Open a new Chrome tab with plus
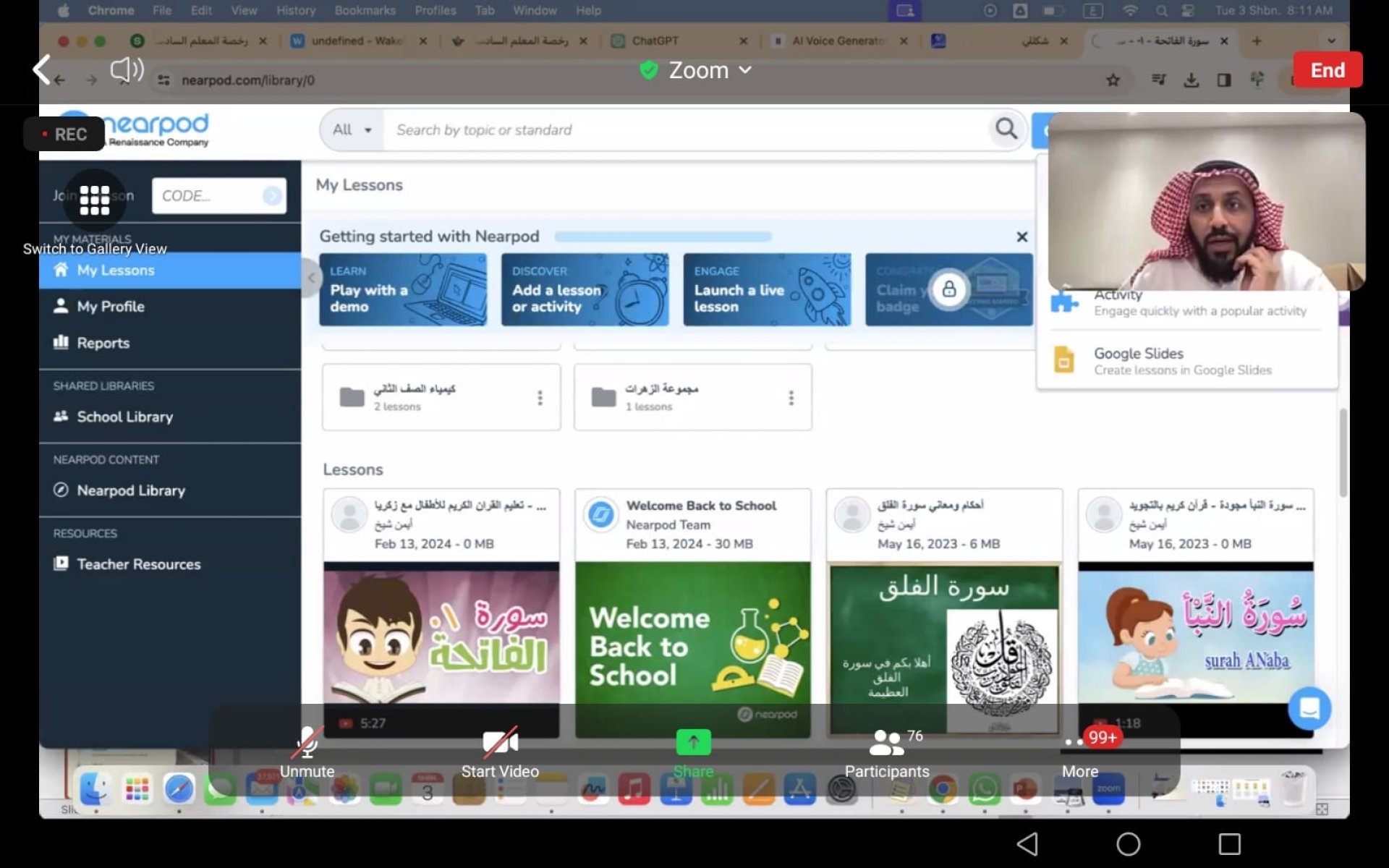The width and height of the screenshot is (1389, 868). coord(1257,41)
